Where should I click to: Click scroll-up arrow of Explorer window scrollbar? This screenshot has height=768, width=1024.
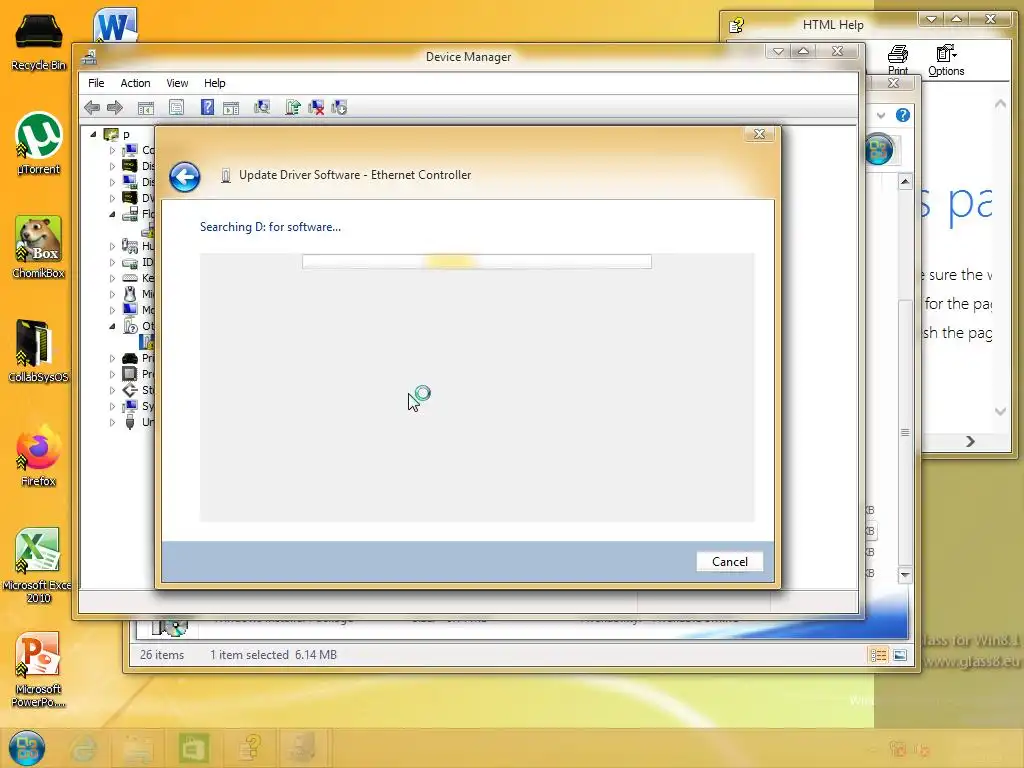coord(905,182)
